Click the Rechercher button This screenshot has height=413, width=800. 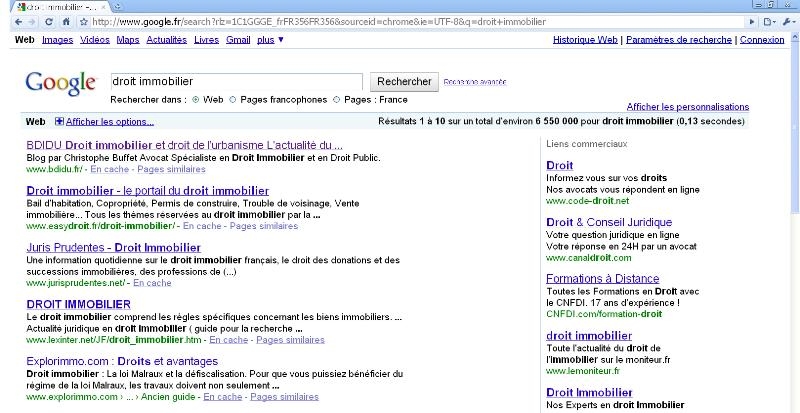tap(404, 82)
